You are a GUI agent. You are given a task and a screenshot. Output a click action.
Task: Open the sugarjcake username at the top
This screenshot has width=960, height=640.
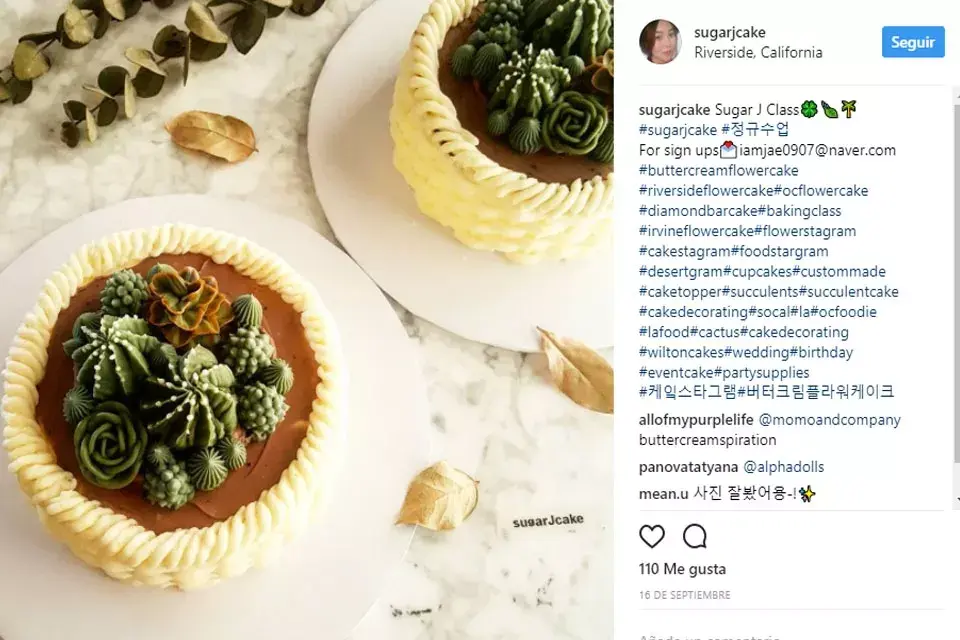point(730,32)
